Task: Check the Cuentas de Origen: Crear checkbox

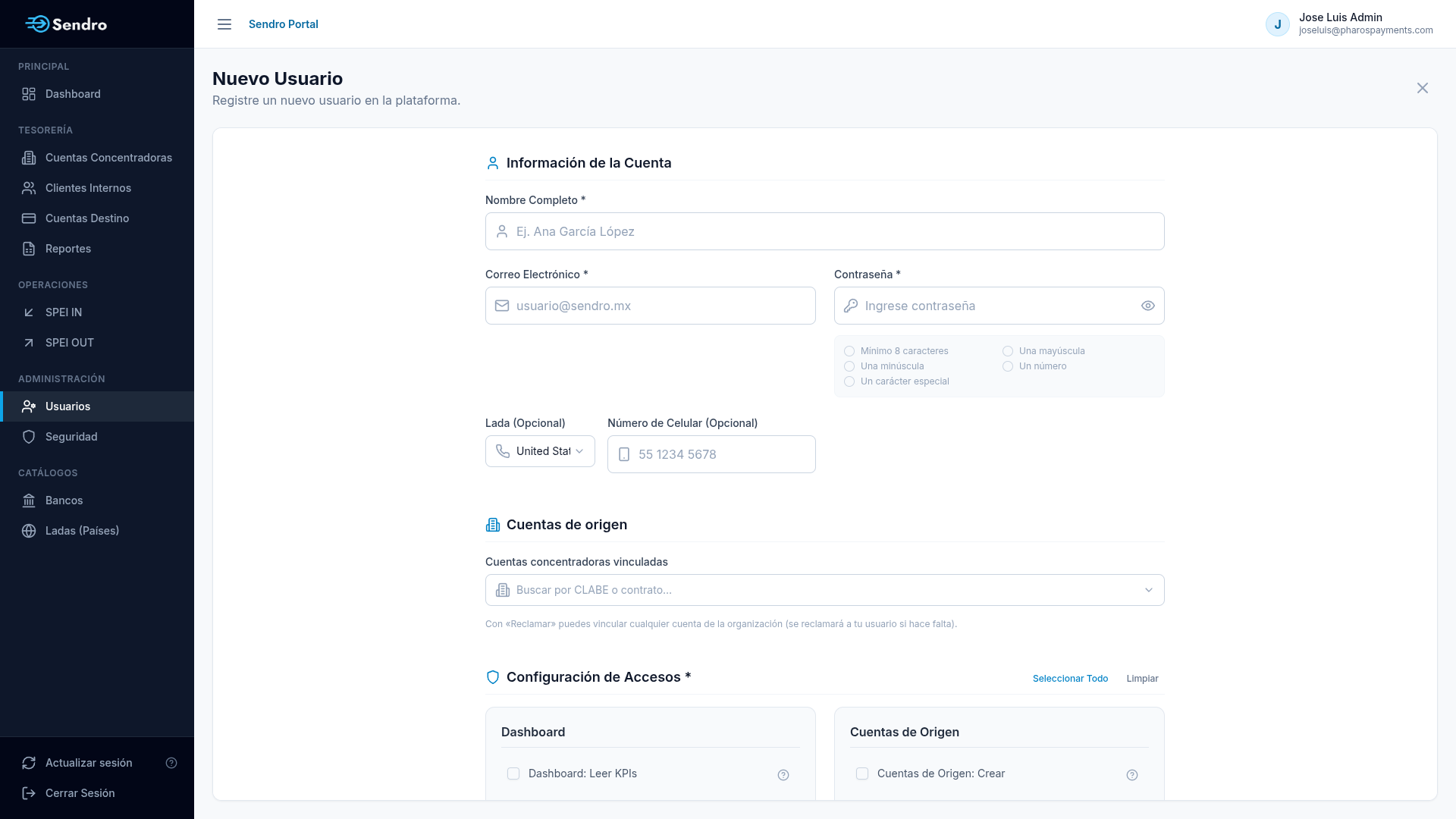Action: point(862,773)
